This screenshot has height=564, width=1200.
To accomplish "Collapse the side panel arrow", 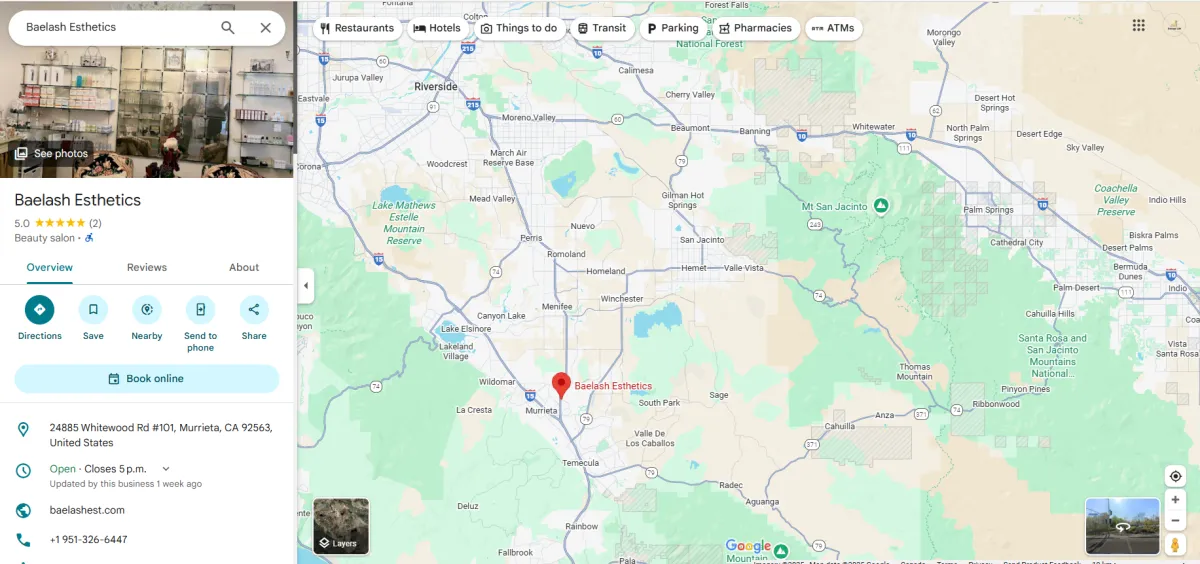I will [306, 286].
